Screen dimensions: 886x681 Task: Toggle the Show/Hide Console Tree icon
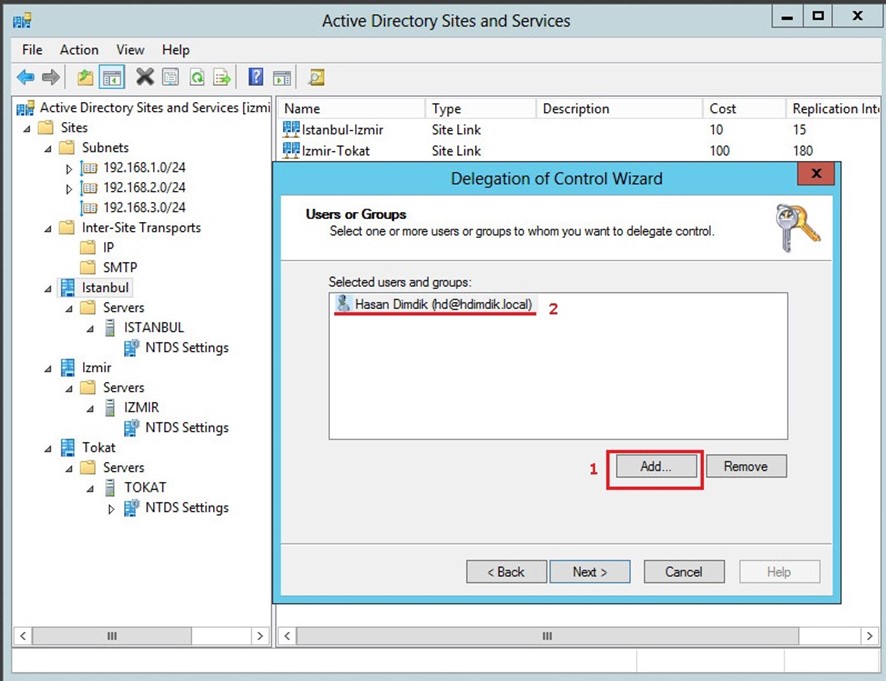[x=112, y=77]
